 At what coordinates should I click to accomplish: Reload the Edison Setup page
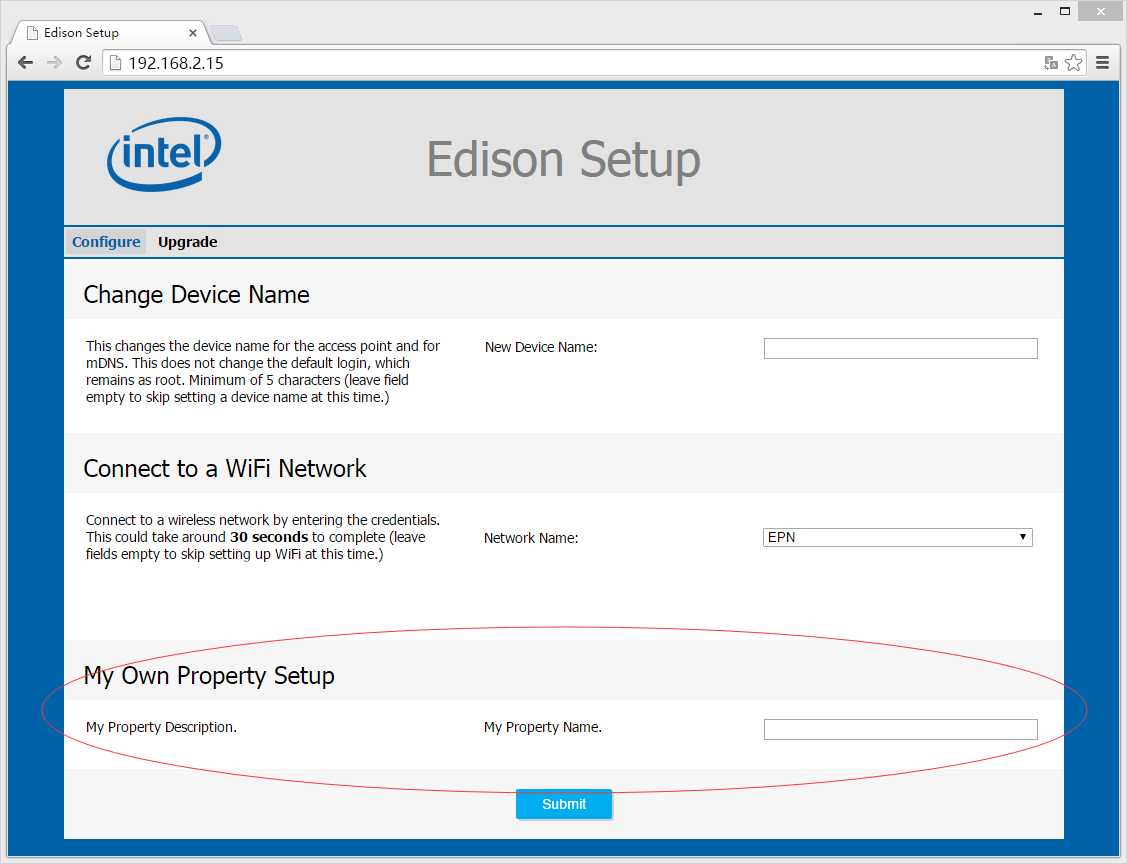click(x=83, y=63)
